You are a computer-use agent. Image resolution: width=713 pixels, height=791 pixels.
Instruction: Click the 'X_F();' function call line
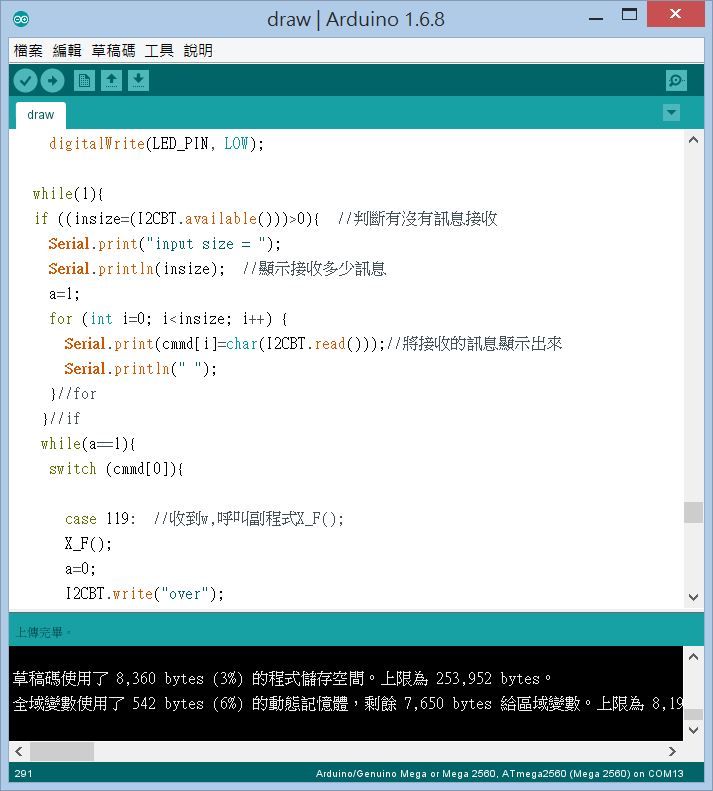click(88, 543)
